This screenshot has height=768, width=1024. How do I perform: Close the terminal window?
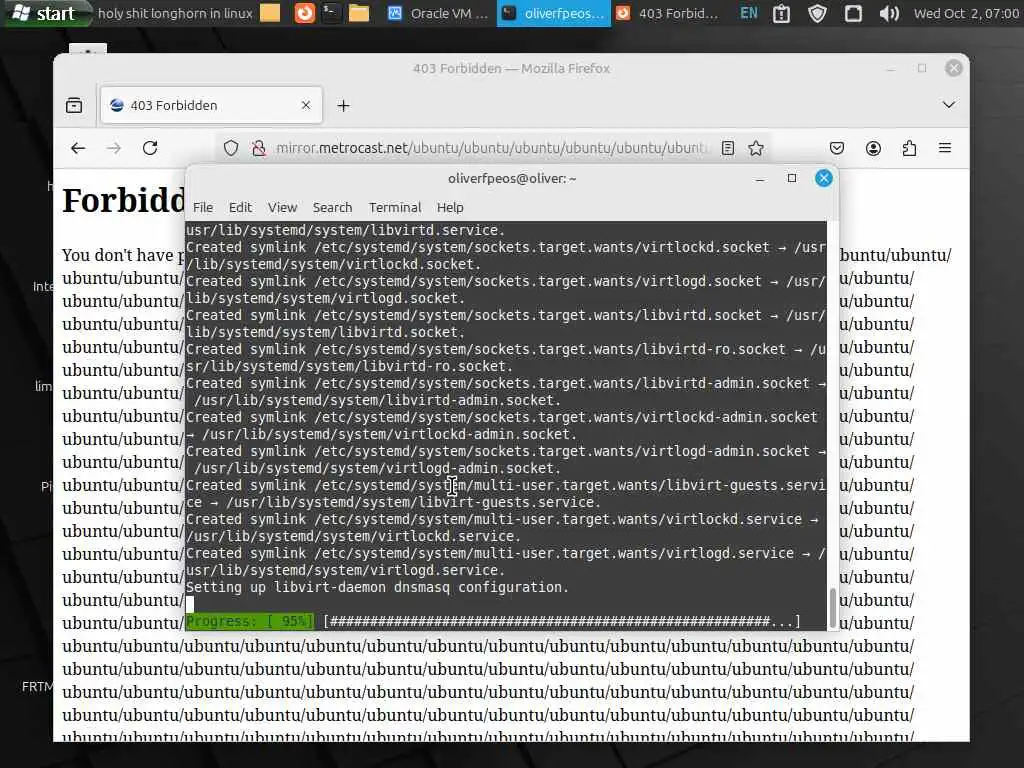tap(824, 178)
